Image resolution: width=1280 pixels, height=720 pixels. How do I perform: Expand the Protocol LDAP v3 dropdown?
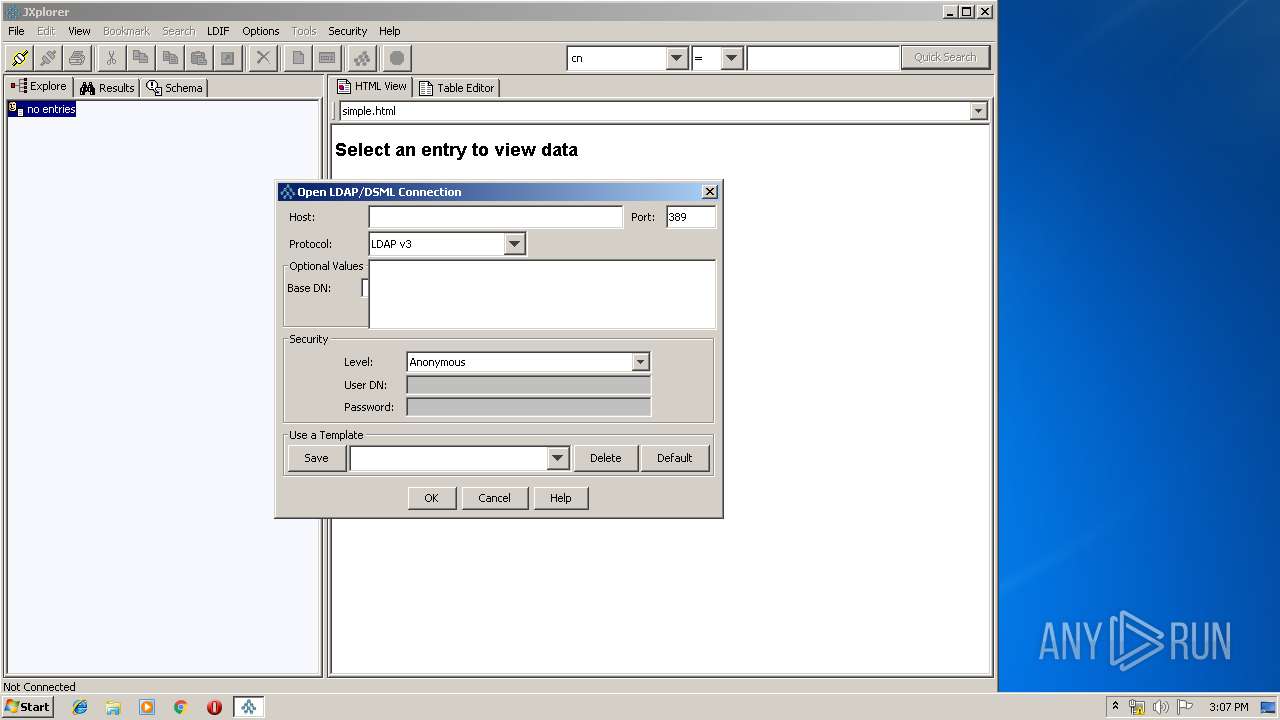pos(514,244)
